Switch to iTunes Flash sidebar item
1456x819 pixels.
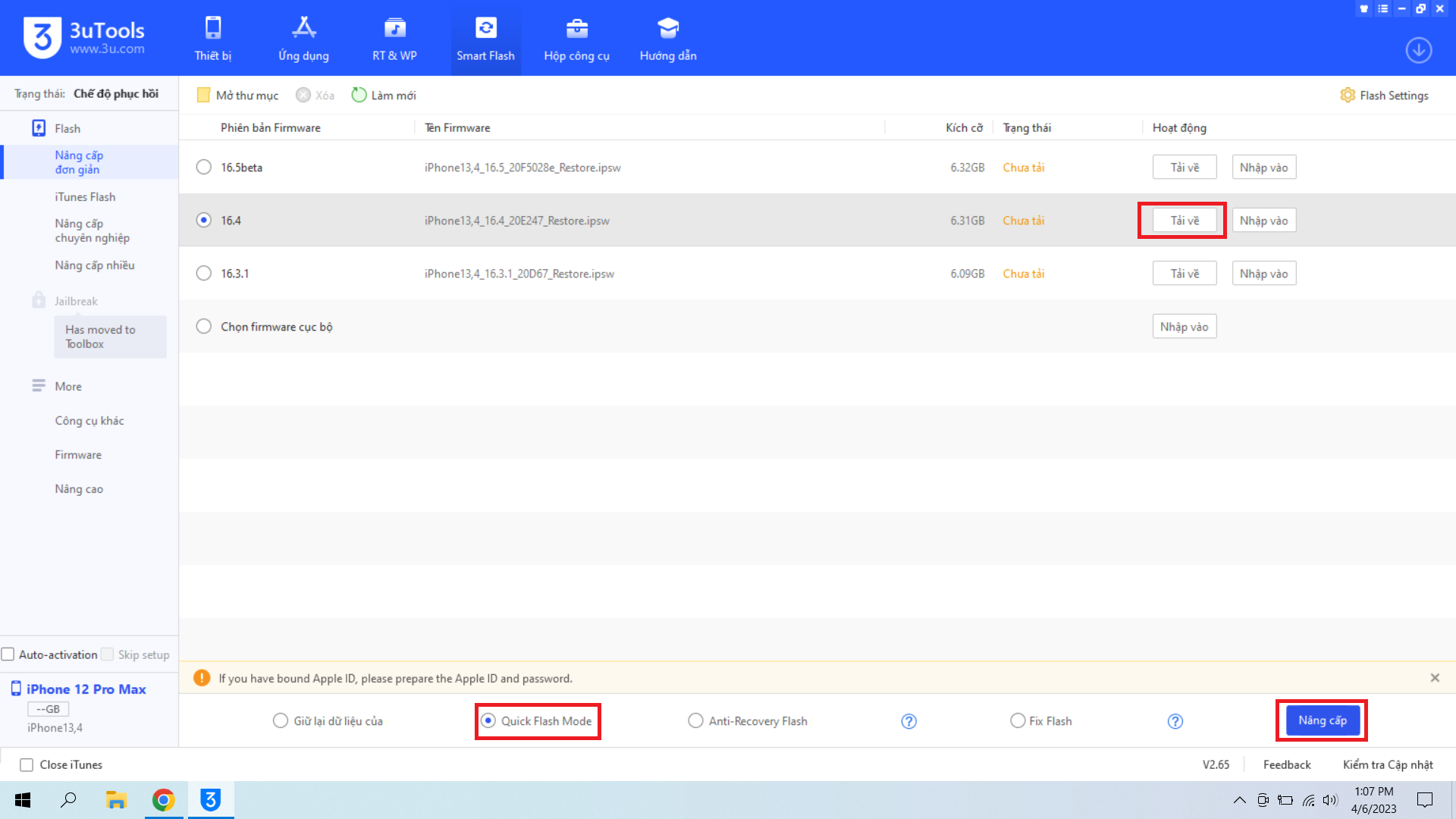click(85, 196)
